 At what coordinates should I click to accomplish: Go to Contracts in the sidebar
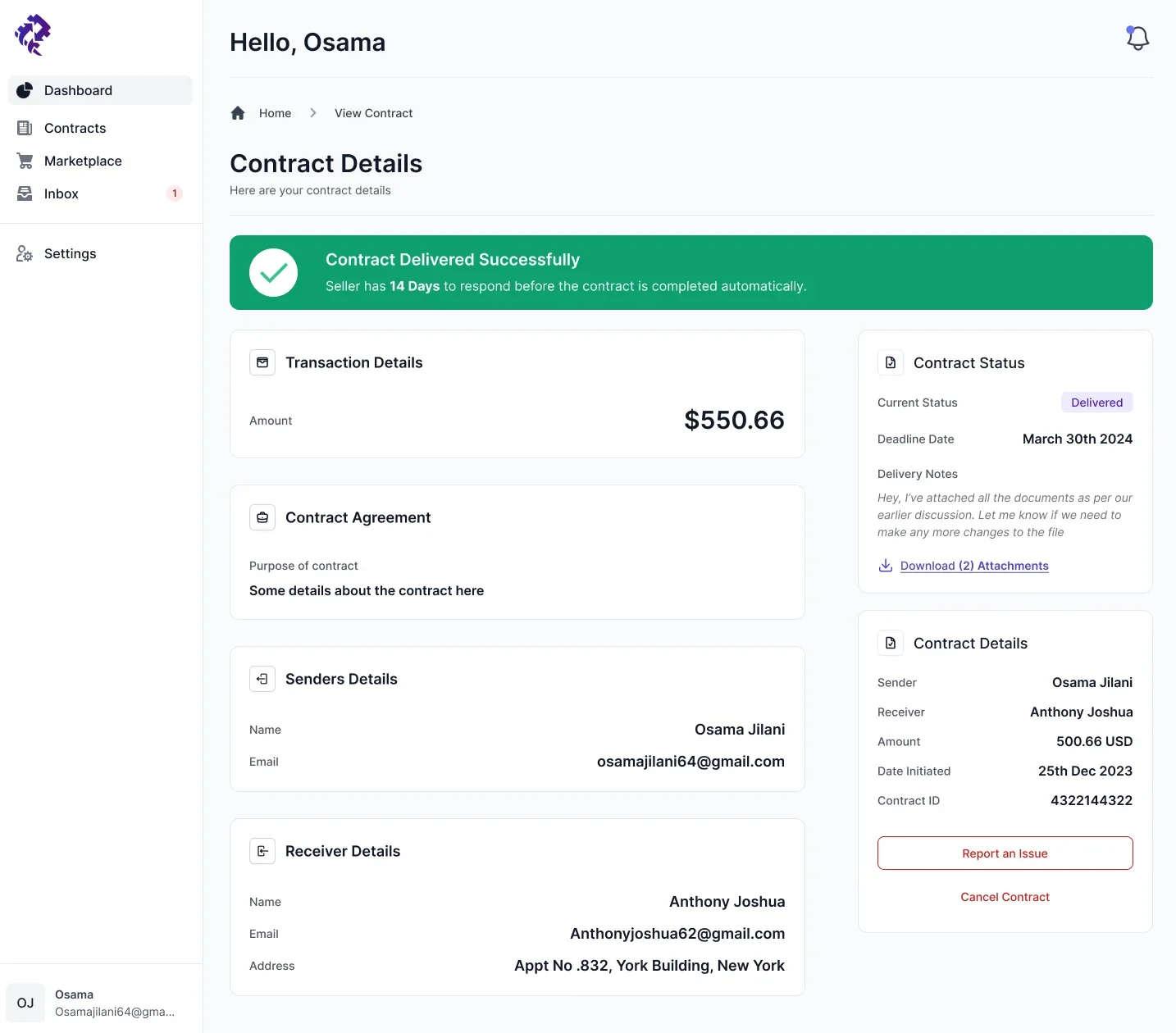[x=100, y=128]
